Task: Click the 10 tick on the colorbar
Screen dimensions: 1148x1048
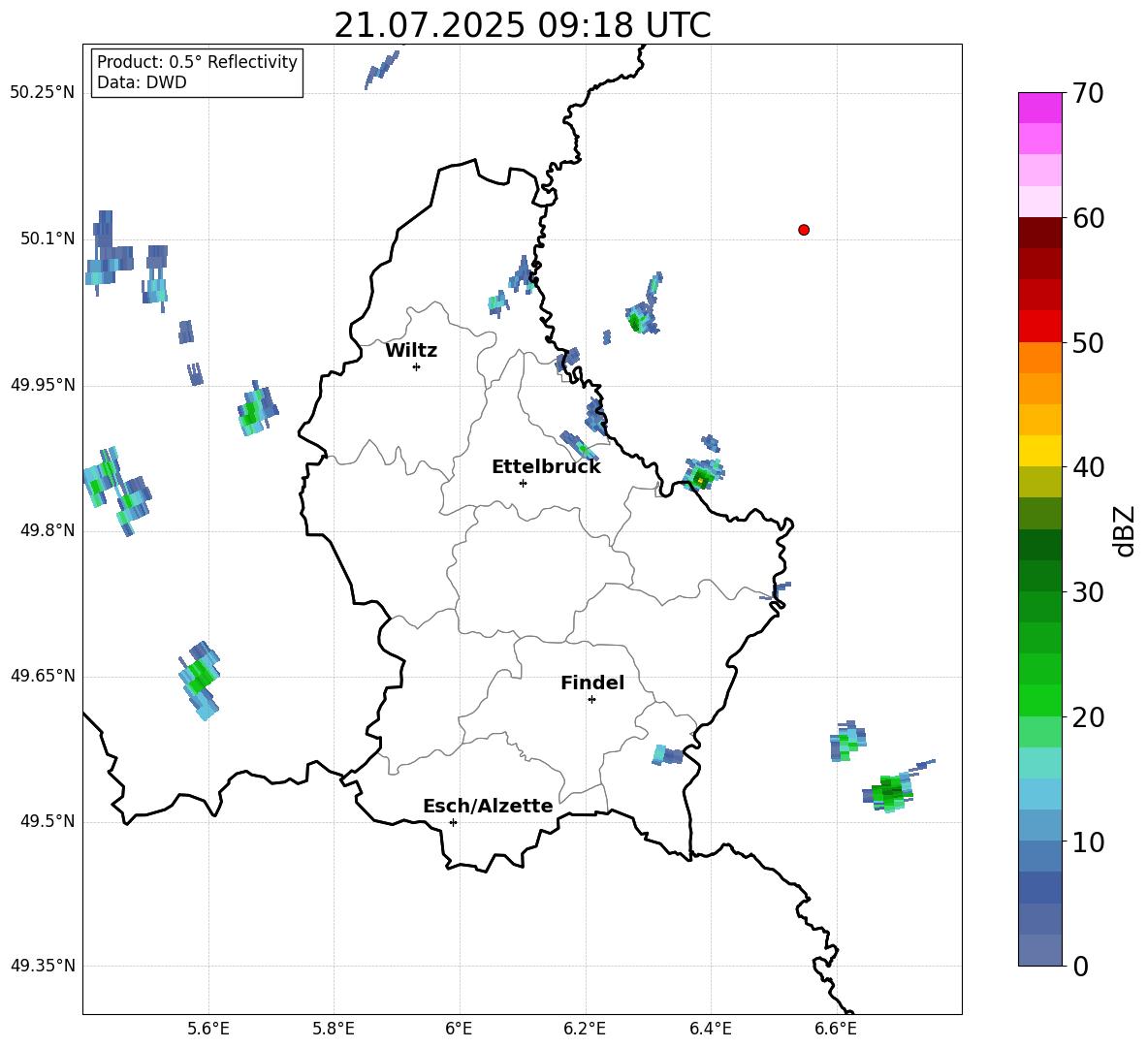Action: [x=1088, y=842]
